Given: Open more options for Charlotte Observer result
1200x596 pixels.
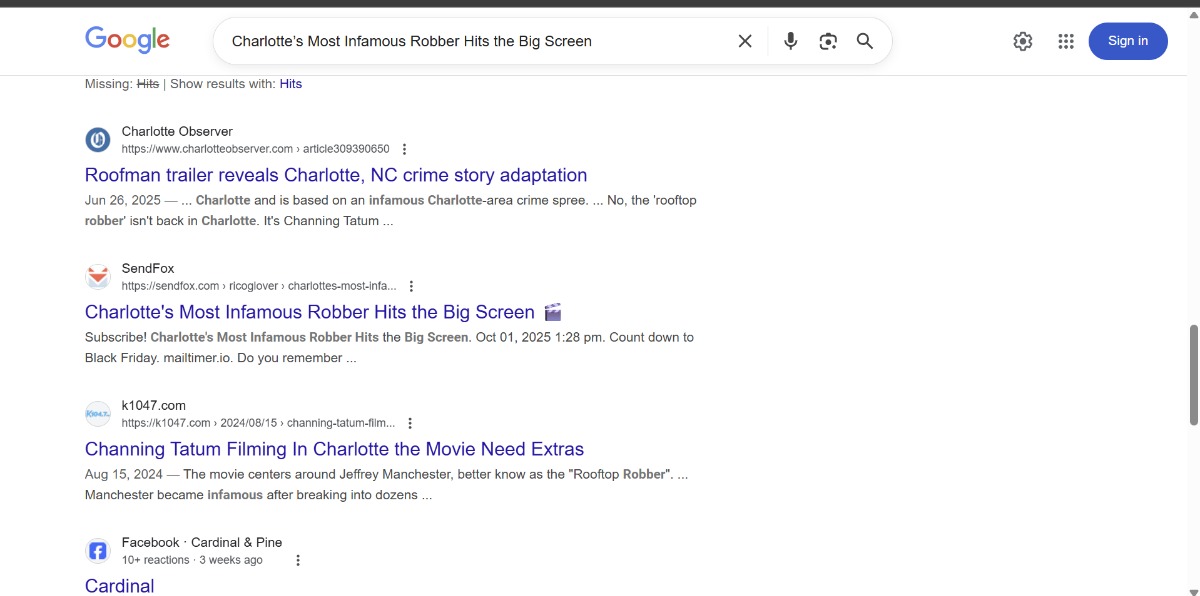Looking at the screenshot, I should click(404, 149).
